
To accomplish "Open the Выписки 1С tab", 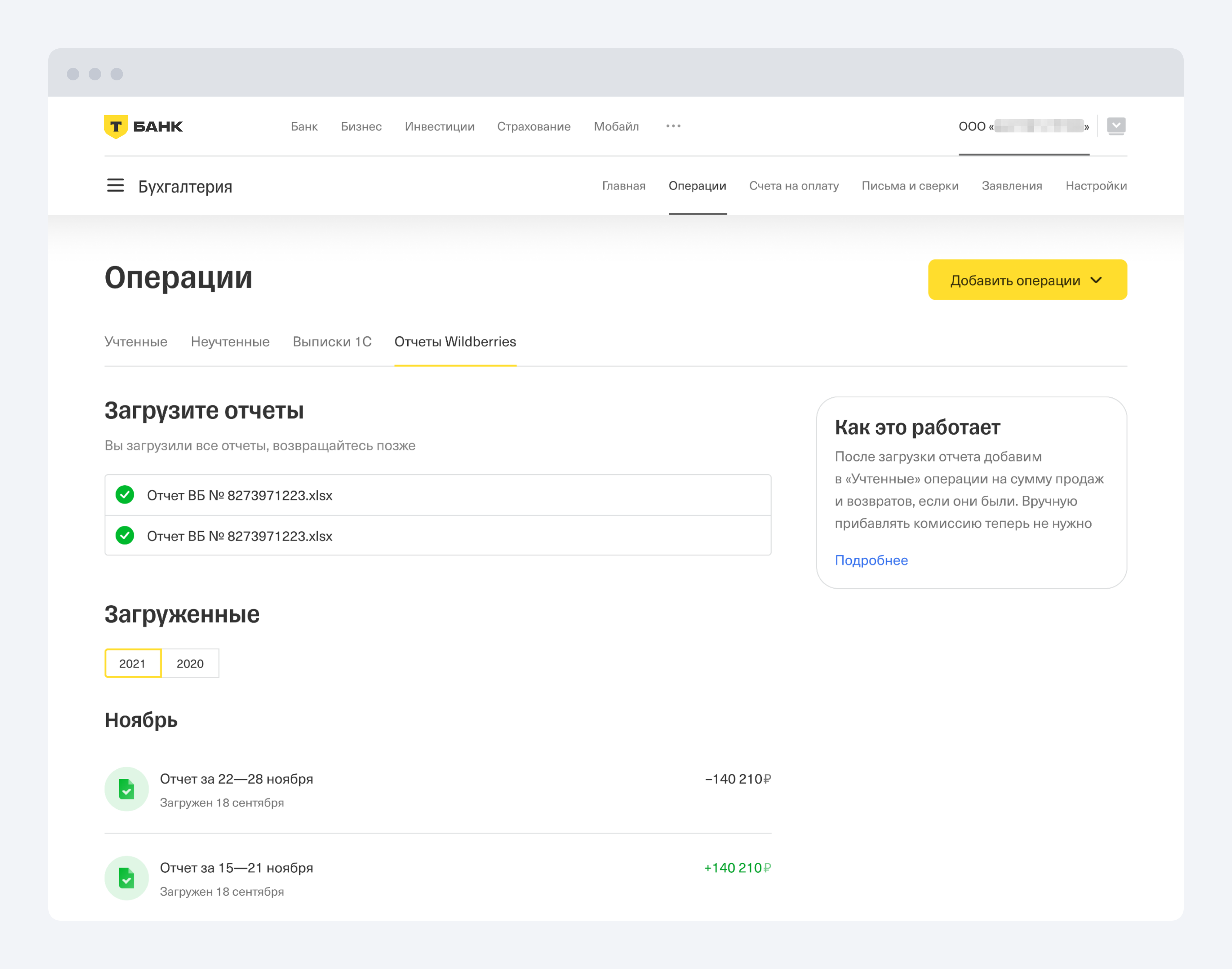I will tap(332, 341).
